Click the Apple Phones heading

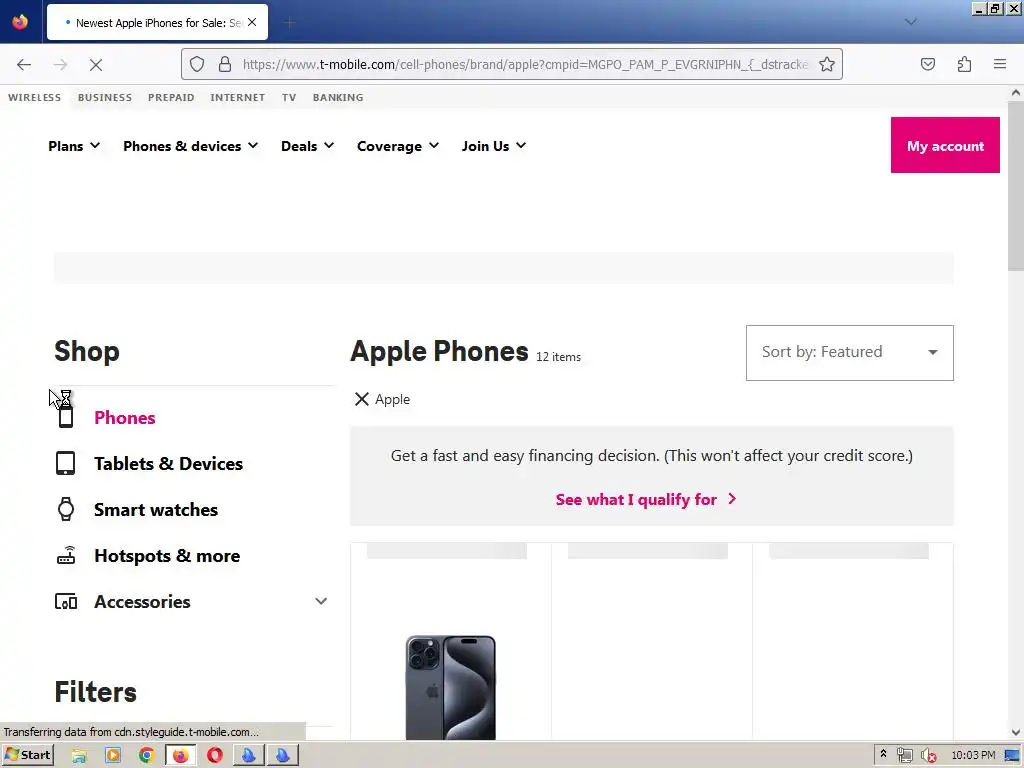point(440,351)
